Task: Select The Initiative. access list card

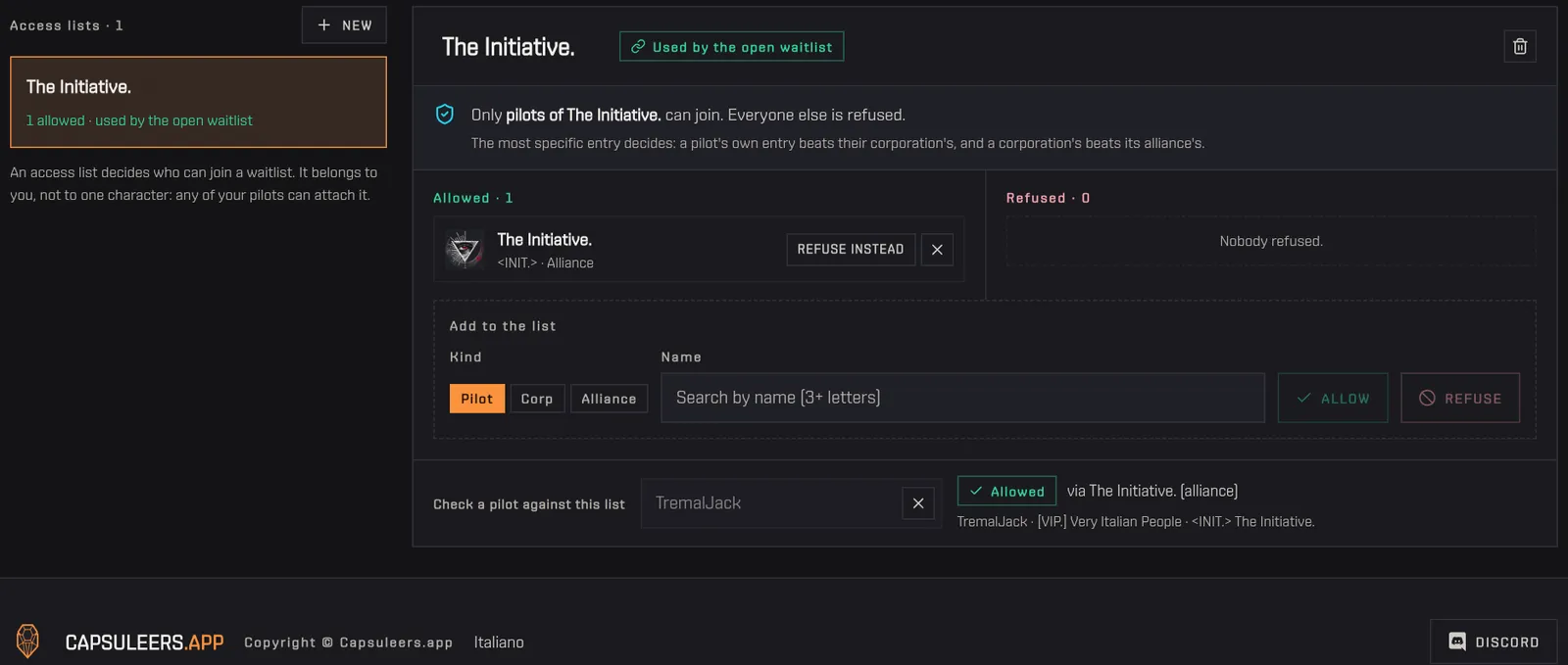Action: point(198,102)
